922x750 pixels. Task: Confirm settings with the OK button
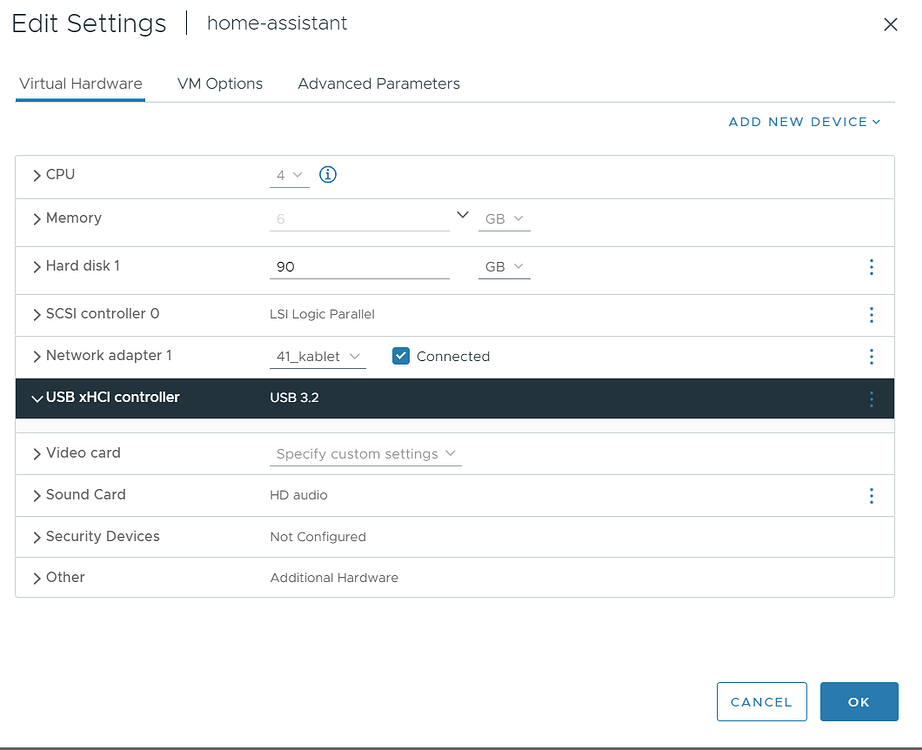click(x=858, y=701)
